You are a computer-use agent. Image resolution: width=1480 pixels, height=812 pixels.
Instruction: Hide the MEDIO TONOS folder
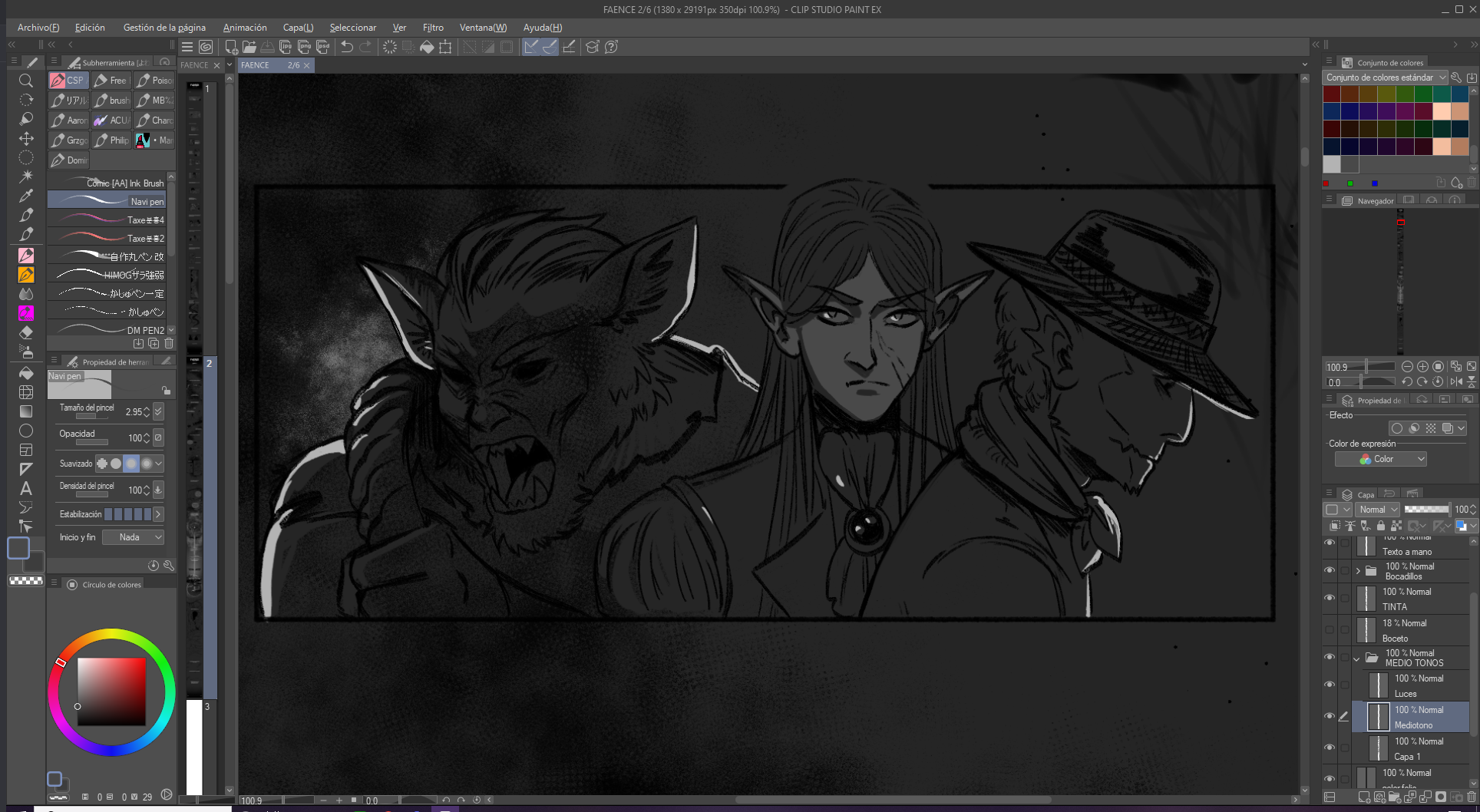1330,657
